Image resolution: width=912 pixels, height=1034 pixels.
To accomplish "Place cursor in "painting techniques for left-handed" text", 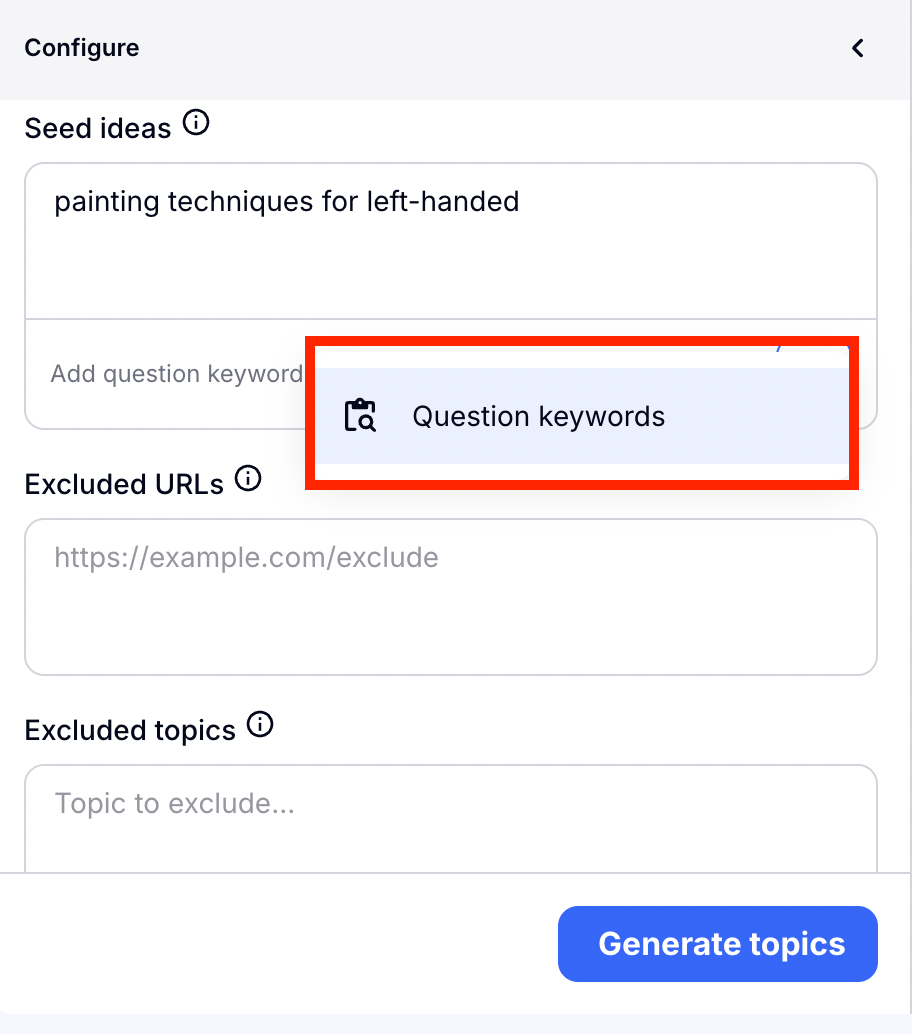I will pos(286,202).
